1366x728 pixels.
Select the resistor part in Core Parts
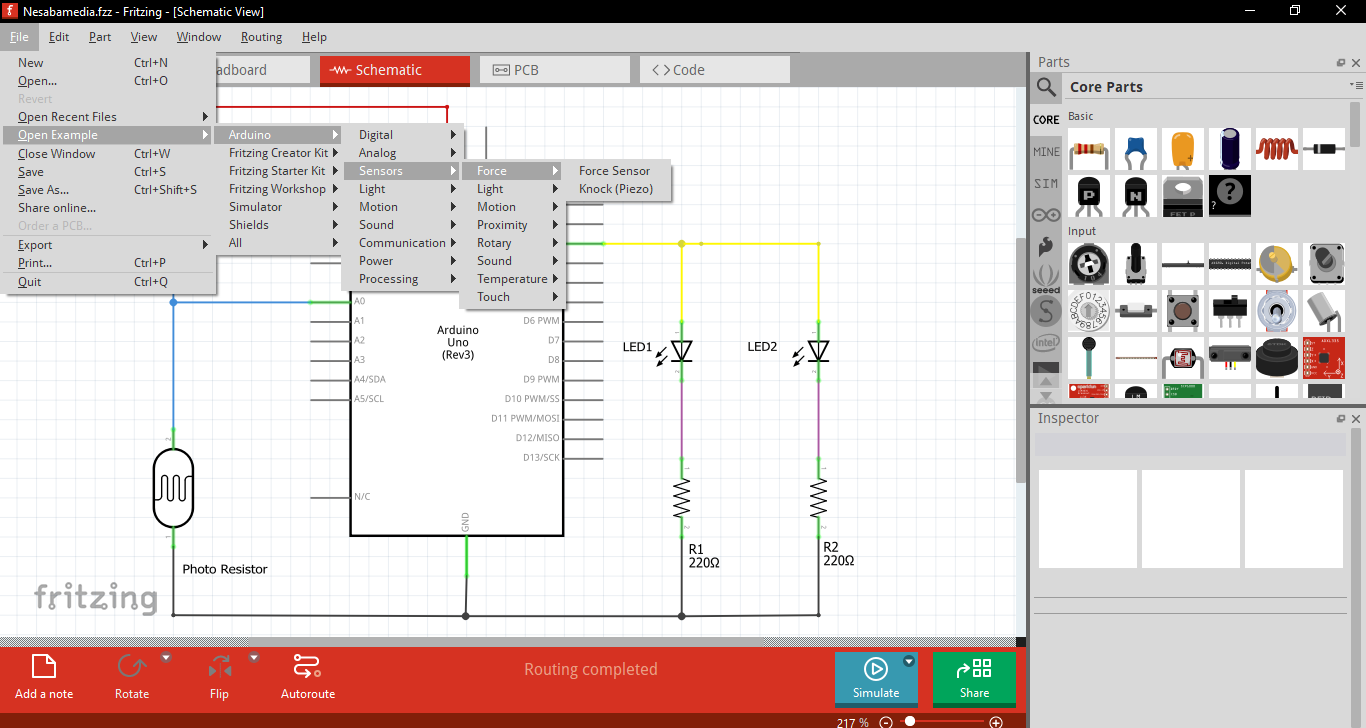point(1088,151)
